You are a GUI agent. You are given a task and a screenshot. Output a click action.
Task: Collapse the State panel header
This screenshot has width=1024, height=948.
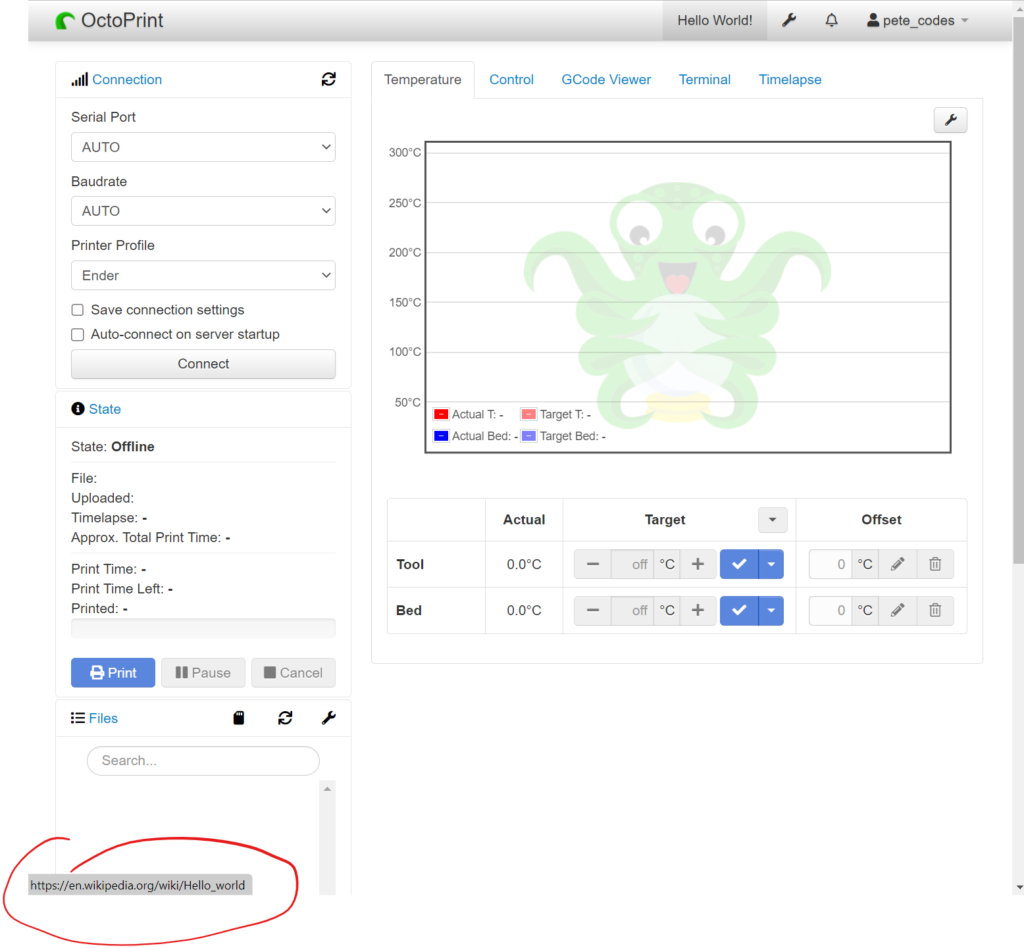coord(104,409)
